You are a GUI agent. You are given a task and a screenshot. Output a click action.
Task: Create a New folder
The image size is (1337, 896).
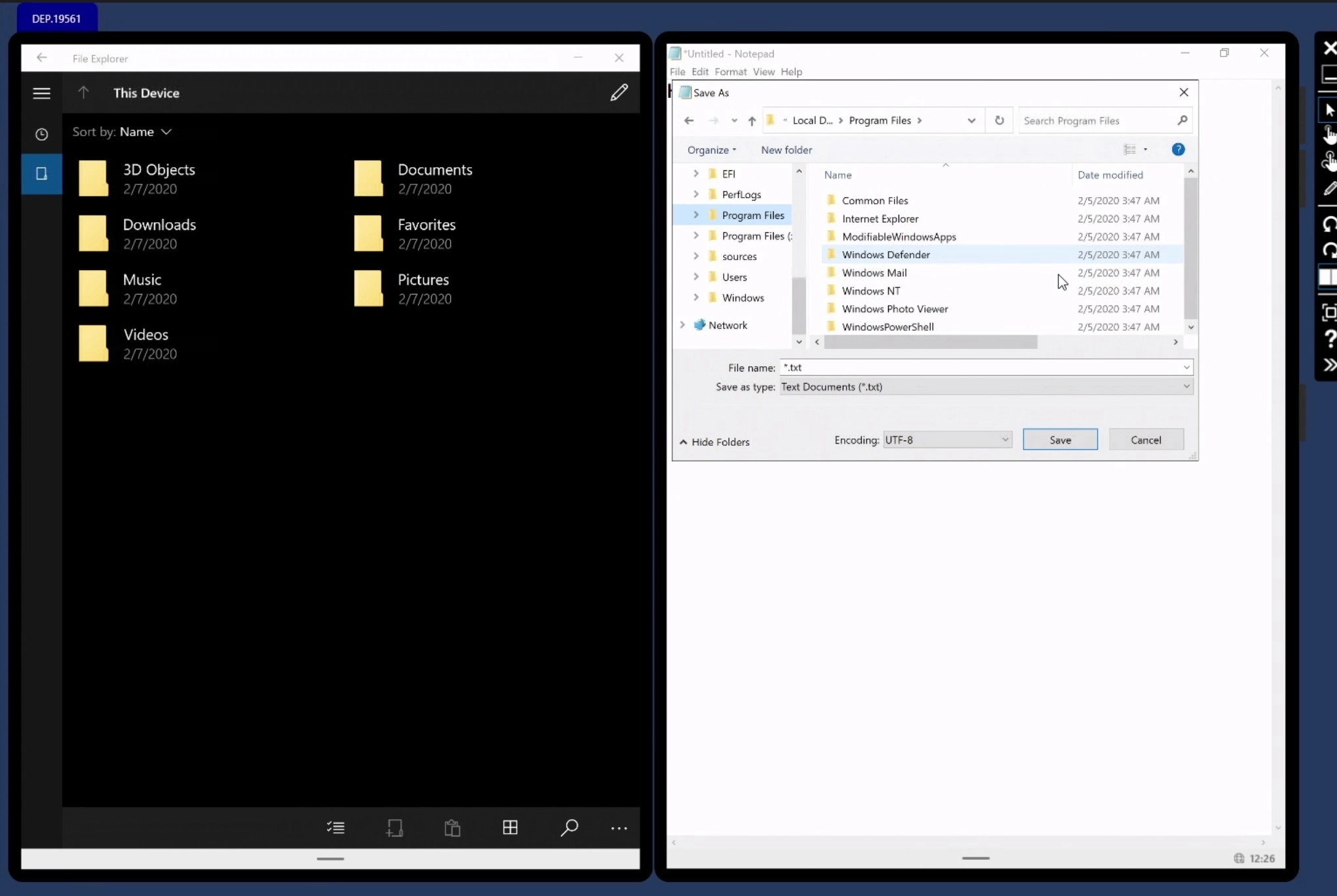click(786, 150)
